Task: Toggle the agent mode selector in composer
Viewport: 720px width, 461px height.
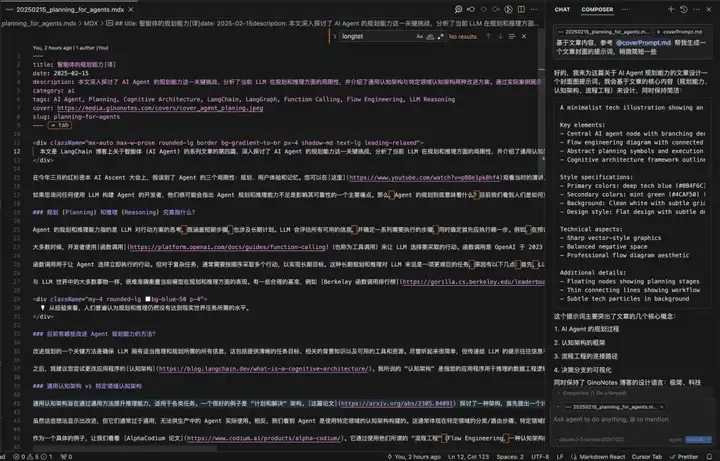Action: tap(675, 440)
